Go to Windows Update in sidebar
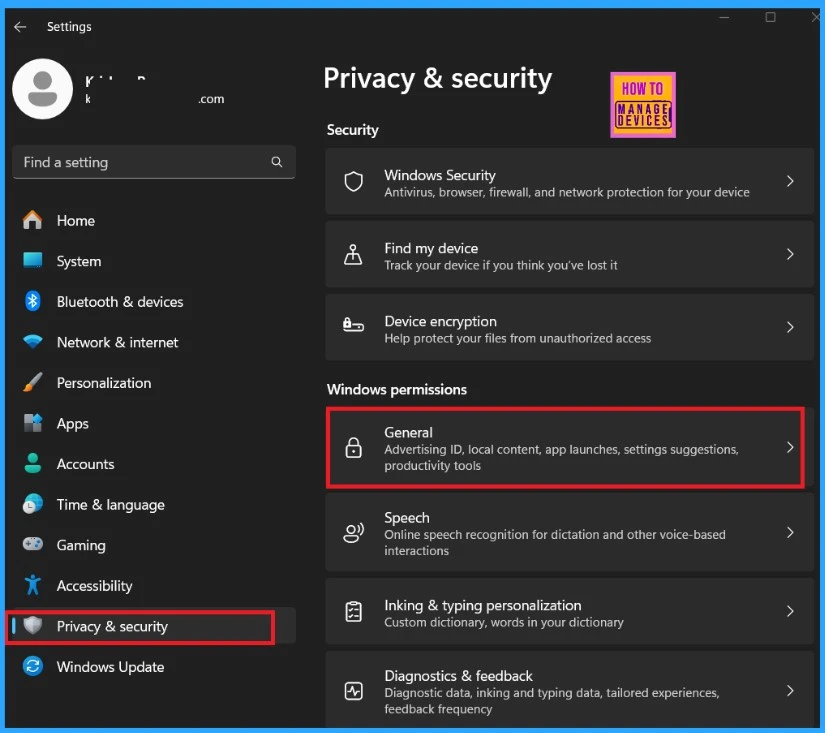825x733 pixels. pyautogui.click(x=110, y=667)
